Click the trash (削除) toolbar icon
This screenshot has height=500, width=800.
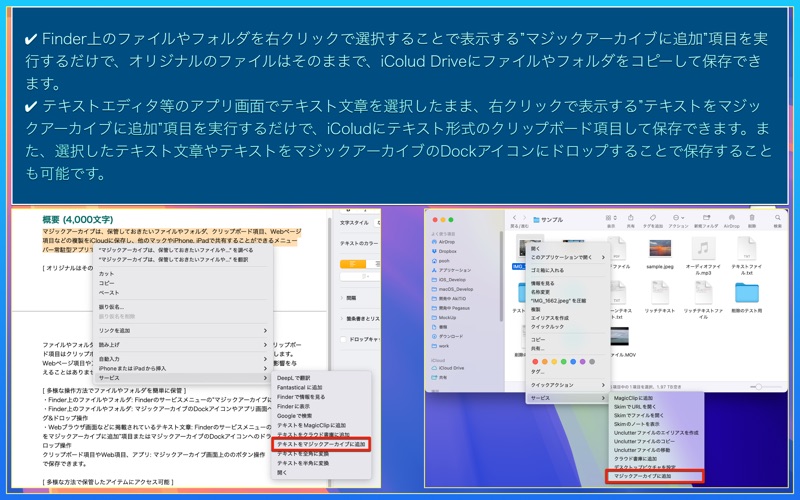point(752,218)
